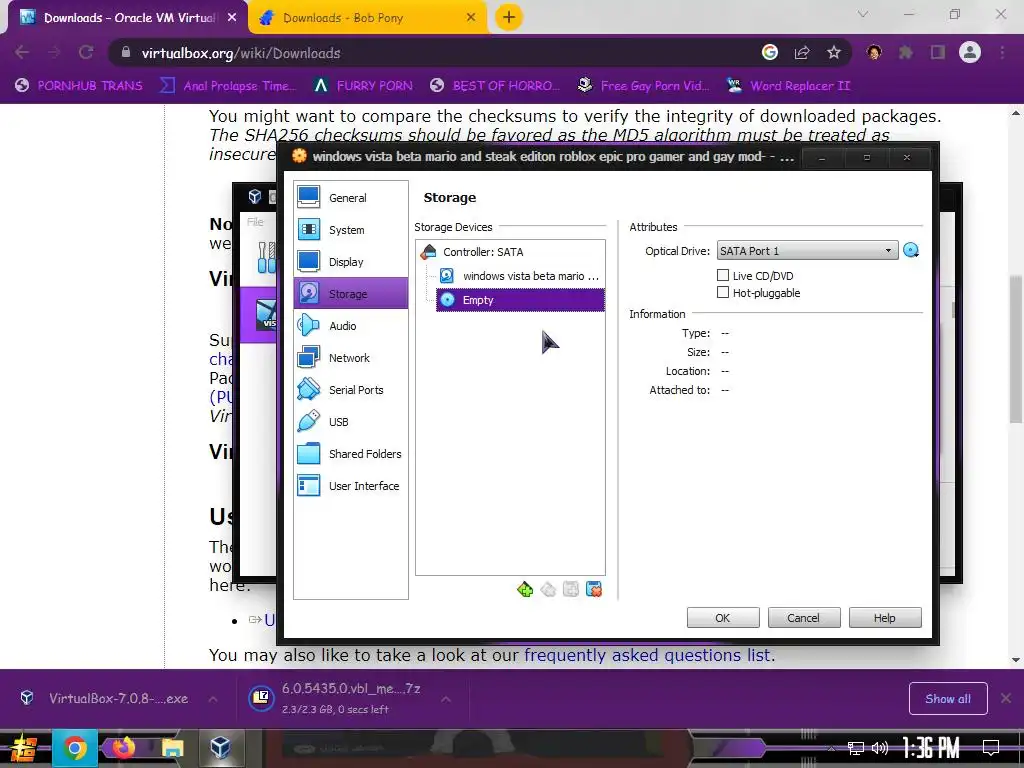This screenshot has height=768, width=1024.
Task: Open Network settings category
Action: click(x=351, y=357)
